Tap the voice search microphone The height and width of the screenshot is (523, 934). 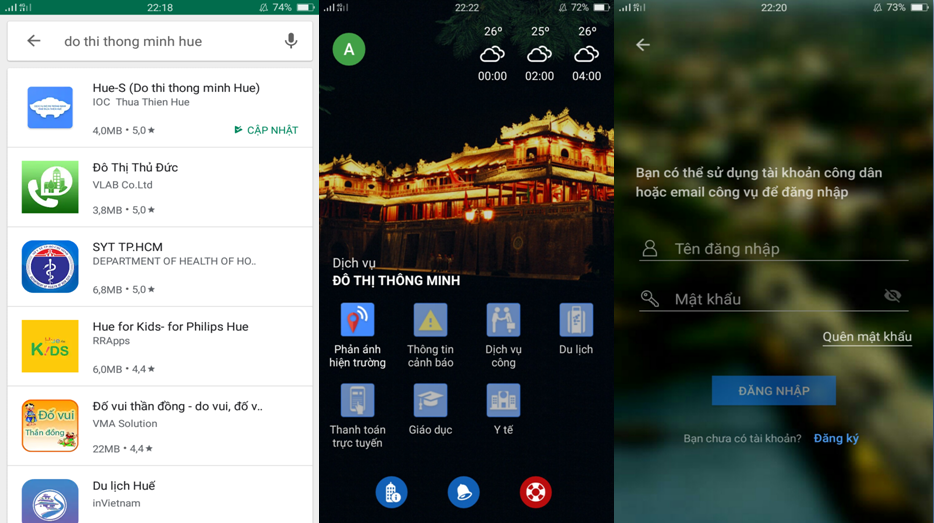[291, 41]
